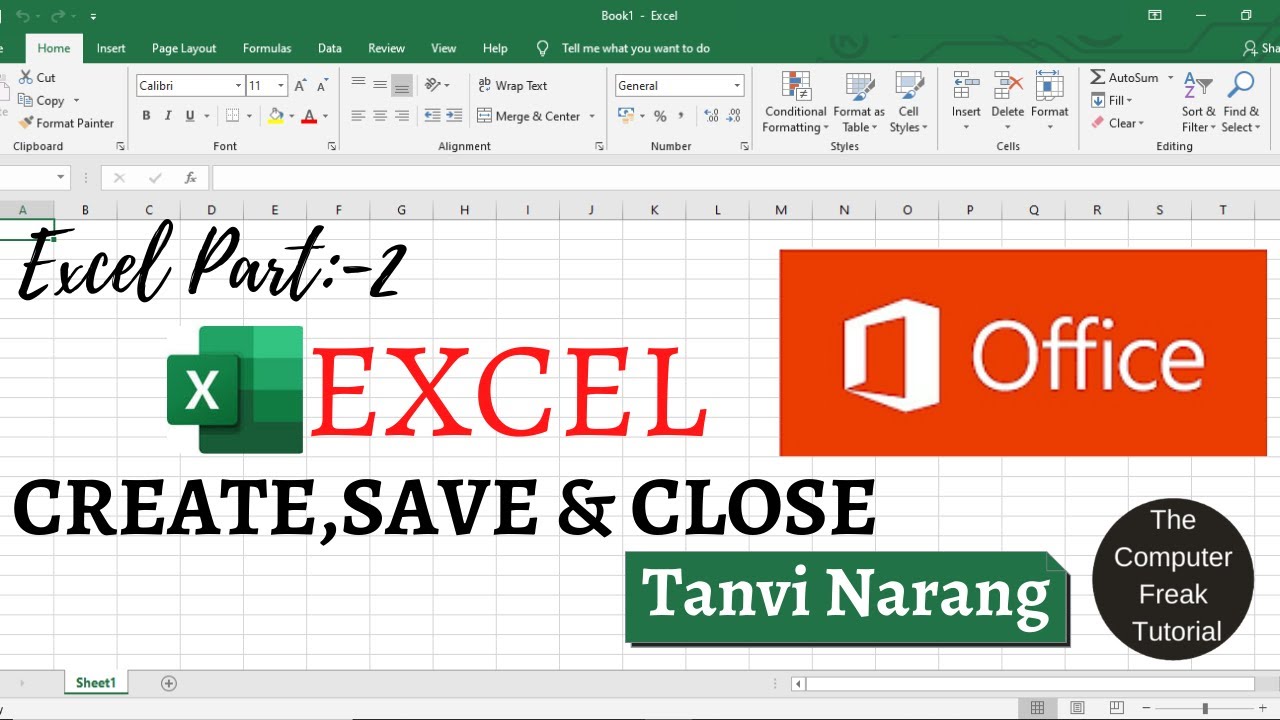Click the zoom slider handle in status bar
Viewport: 1280px width, 720px height.
click(1205, 708)
